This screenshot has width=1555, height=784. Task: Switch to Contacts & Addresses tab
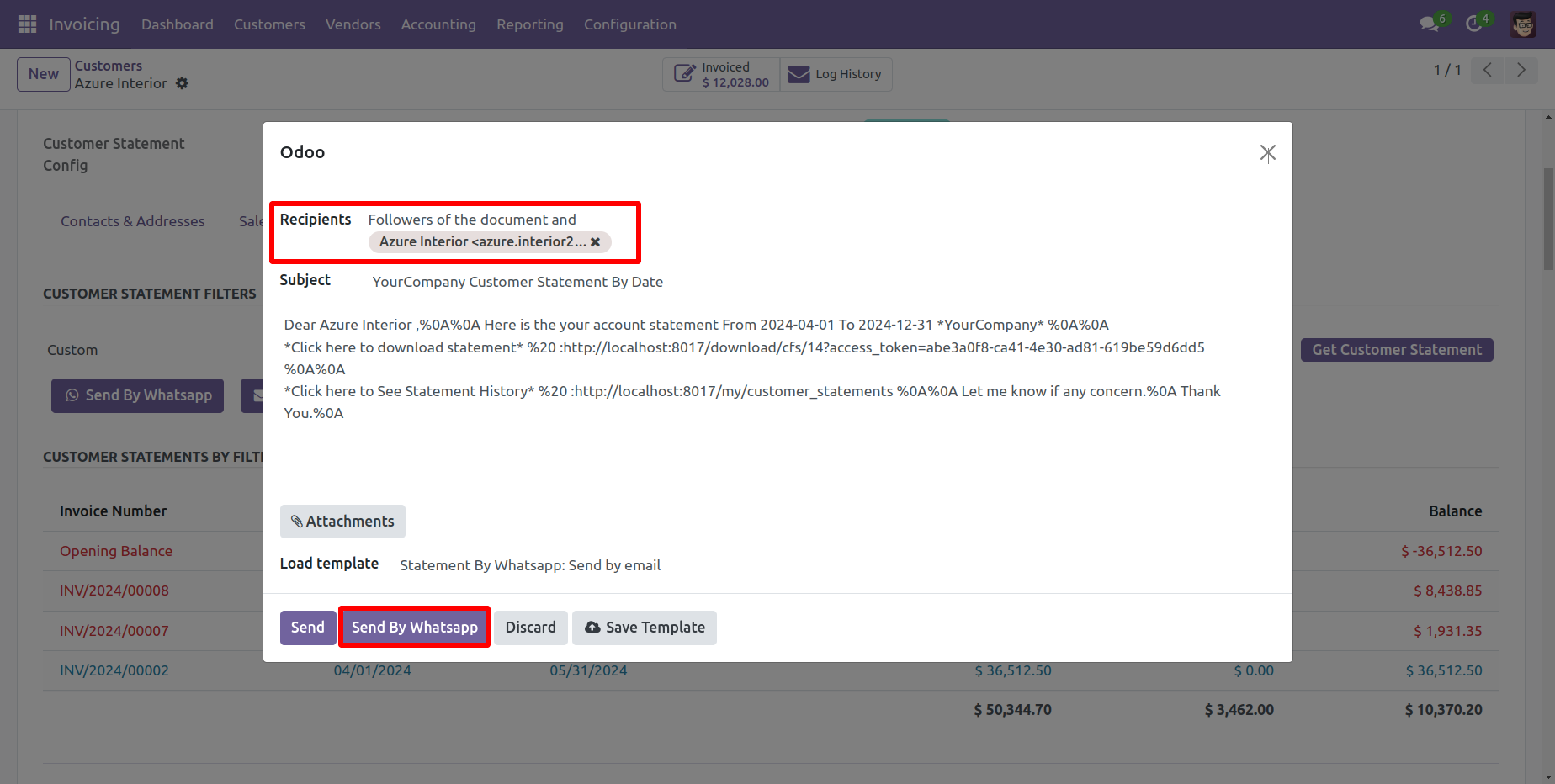click(133, 221)
